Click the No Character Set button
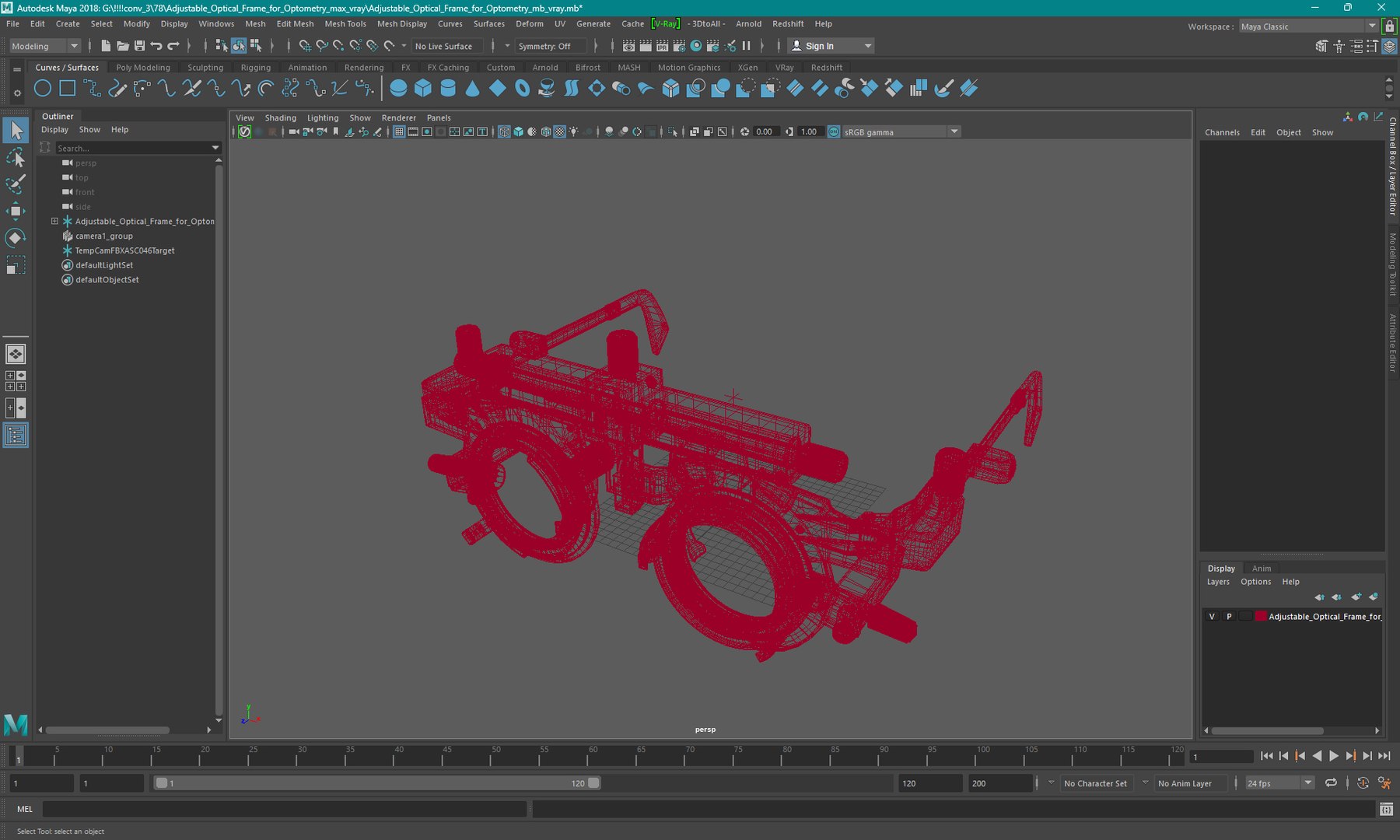This screenshot has width=1400, height=840. pyautogui.click(x=1094, y=783)
